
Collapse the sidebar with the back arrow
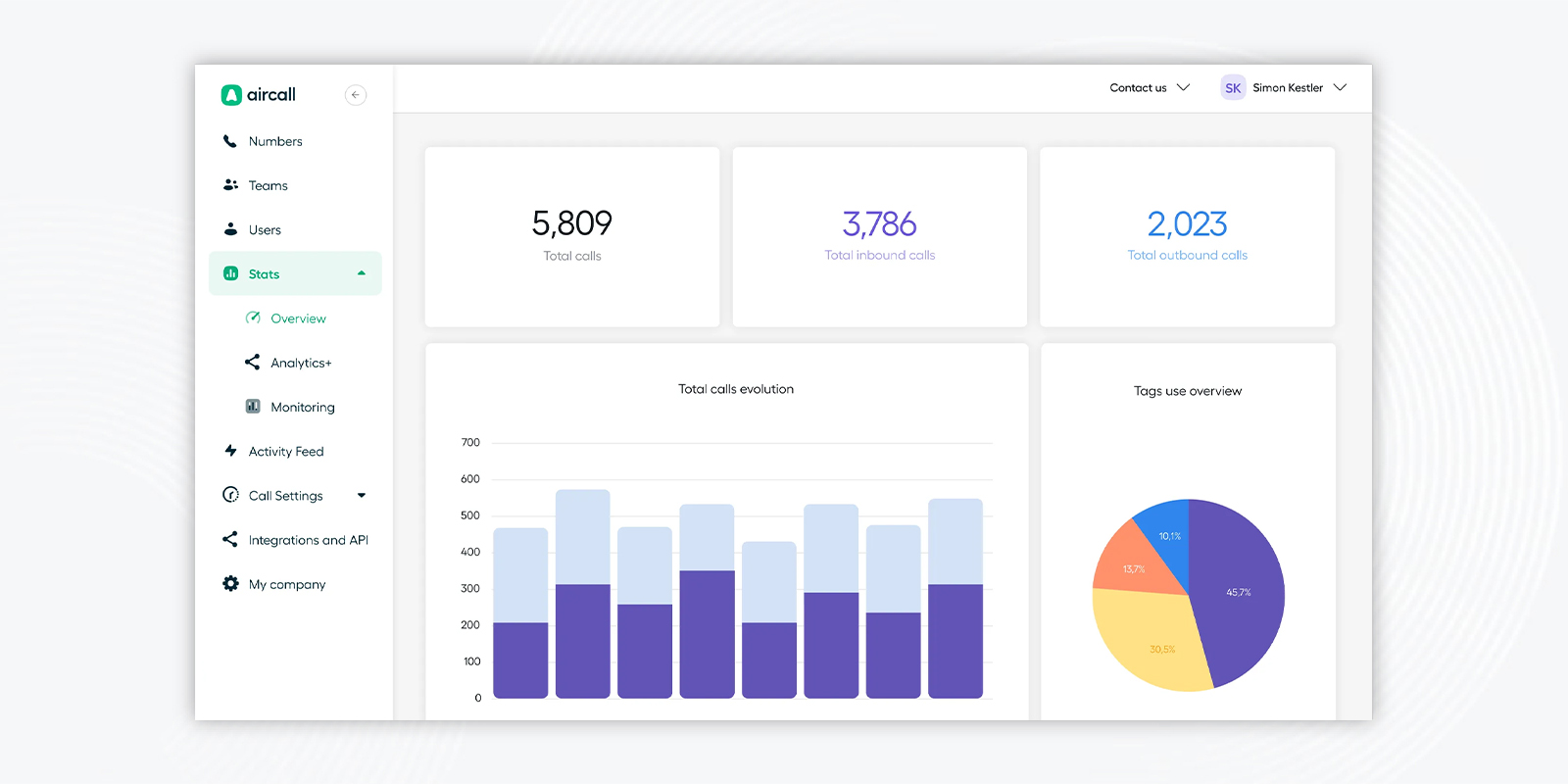coord(356,95)
